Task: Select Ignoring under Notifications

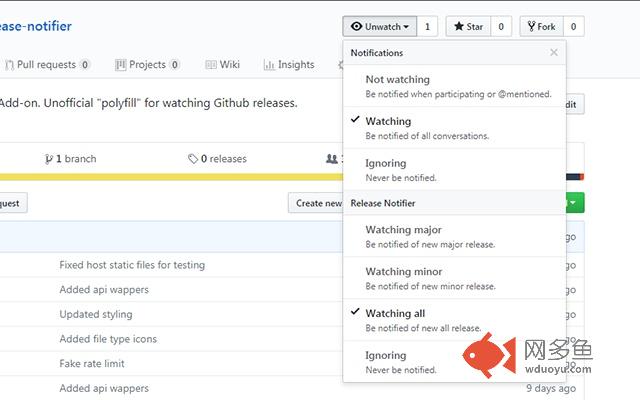Action: click(455, 170)
